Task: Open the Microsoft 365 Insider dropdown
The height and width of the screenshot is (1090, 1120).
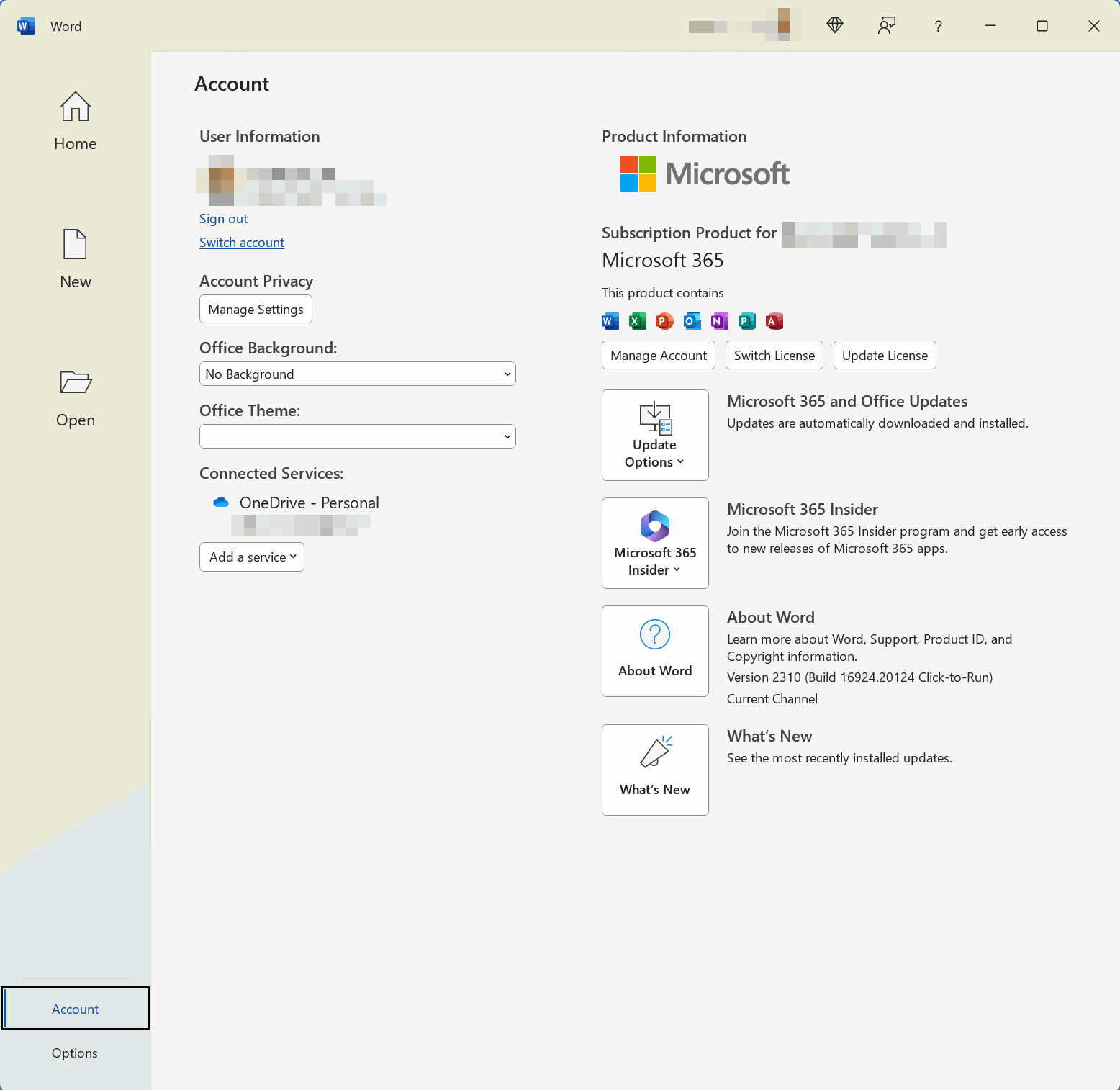Action: (x=655, y=543)
